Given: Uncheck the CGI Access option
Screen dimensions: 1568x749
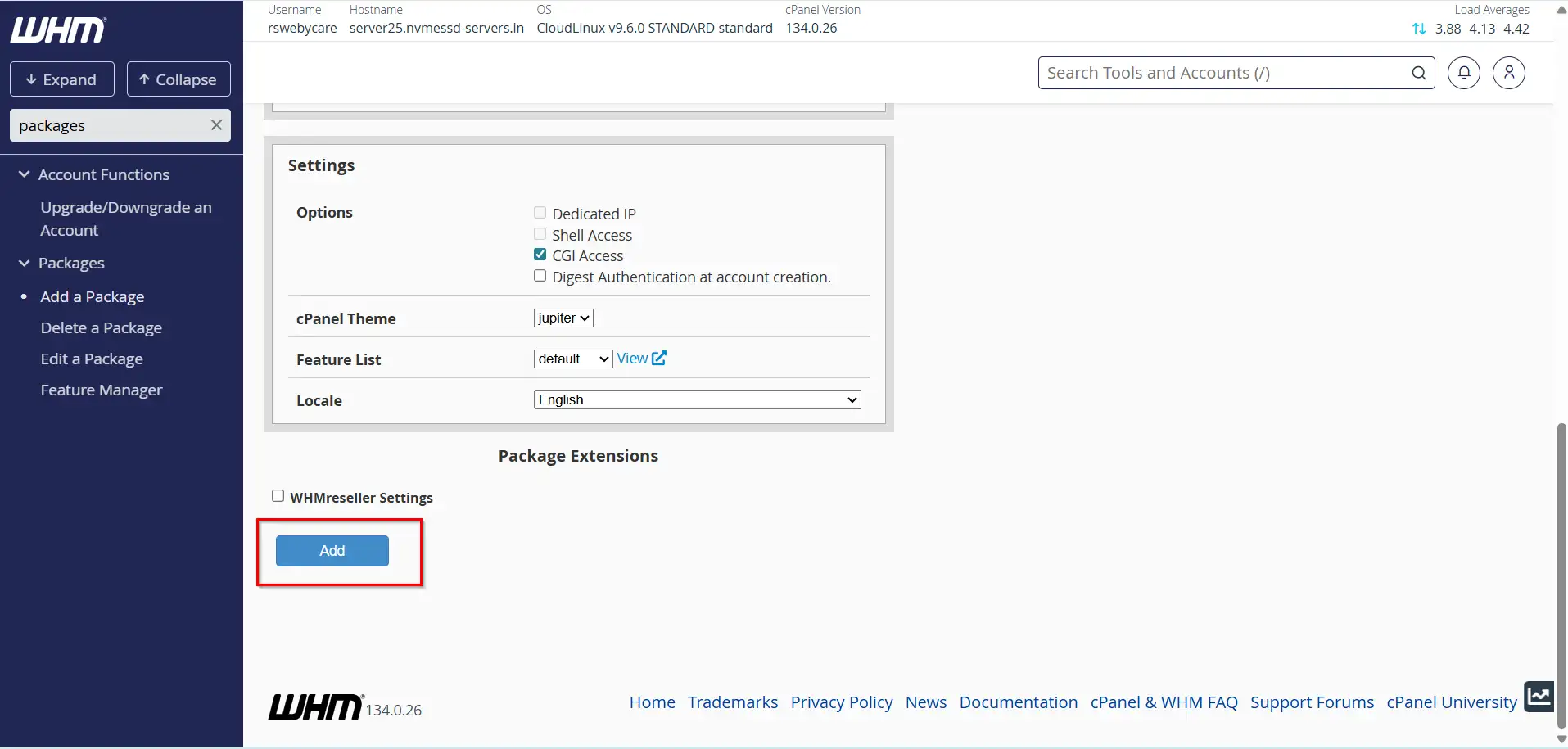Looking at the screenshot, I should [x=540, y=255].
